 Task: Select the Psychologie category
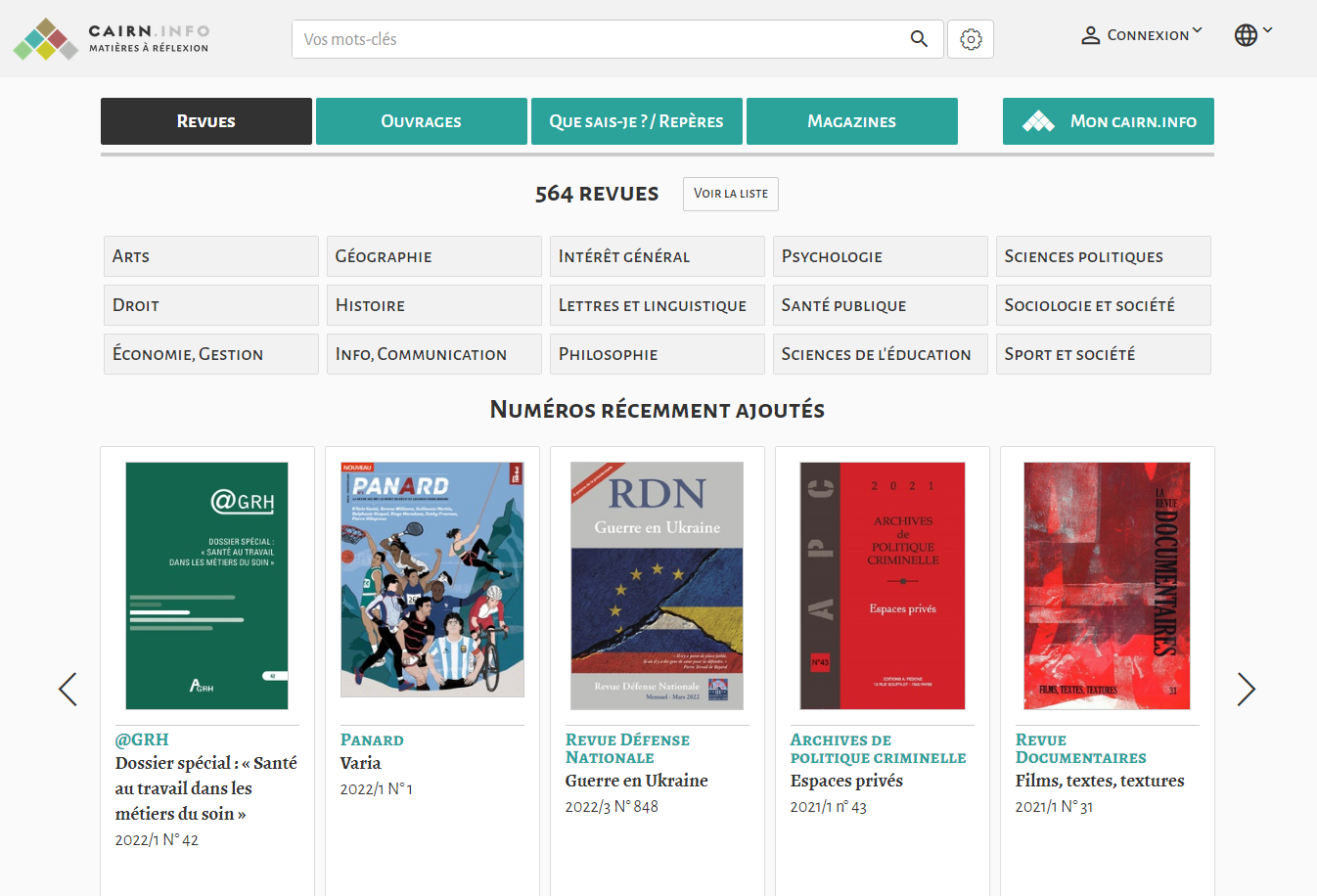tap(880, 256)
